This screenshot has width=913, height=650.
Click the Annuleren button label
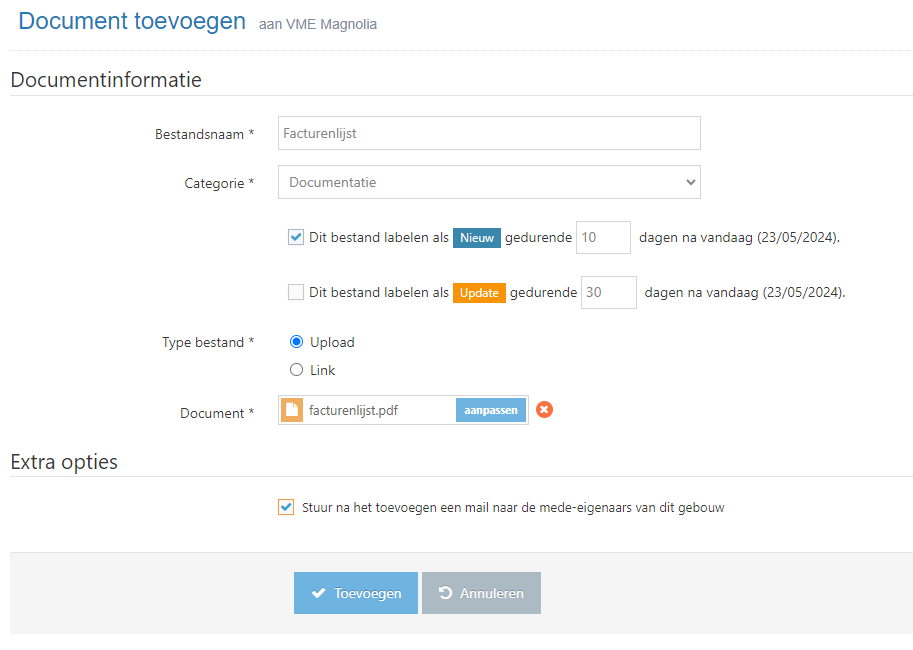pyautogui.click(x=492, y=593)
